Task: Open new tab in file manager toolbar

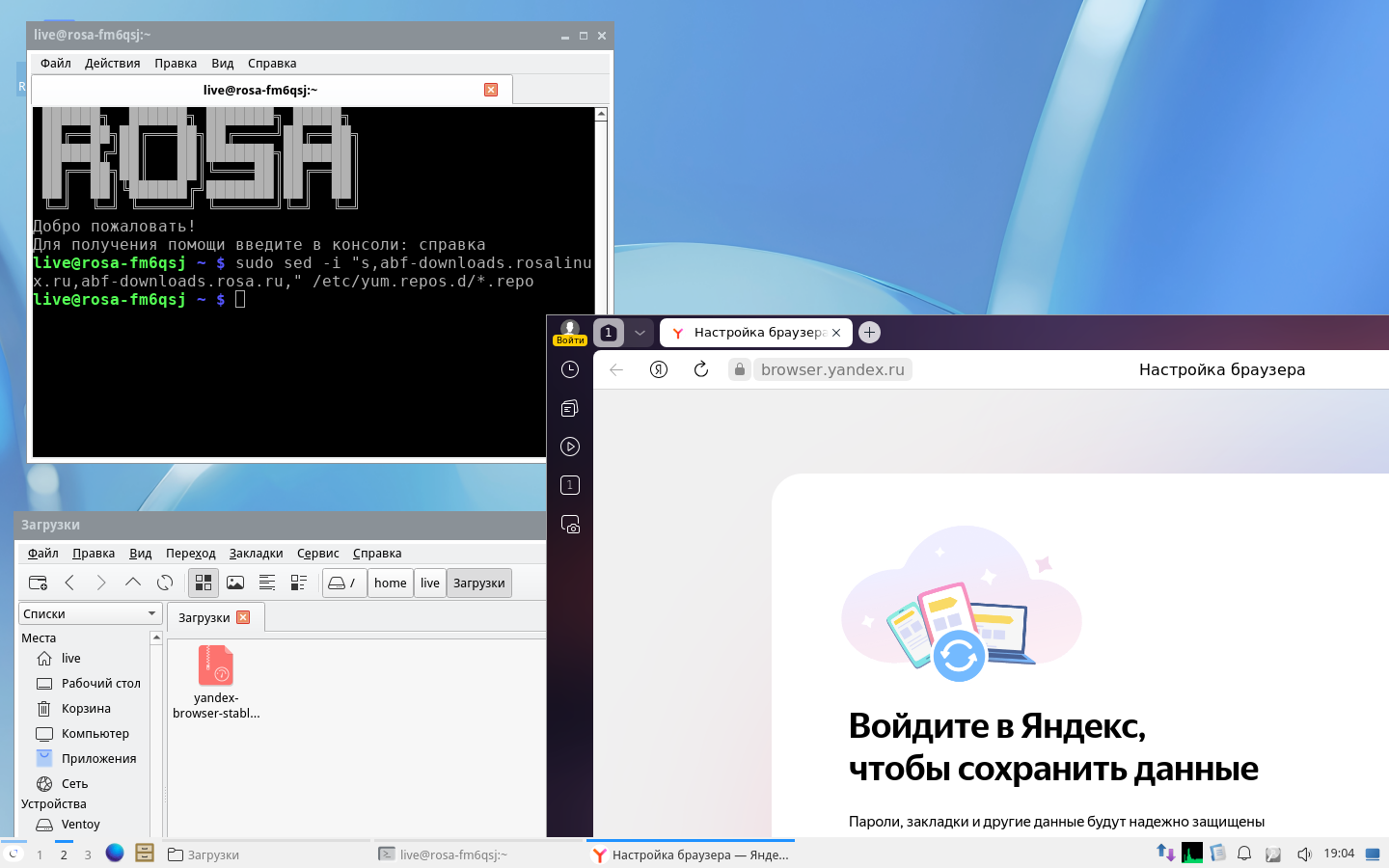Action: point(38,583)
